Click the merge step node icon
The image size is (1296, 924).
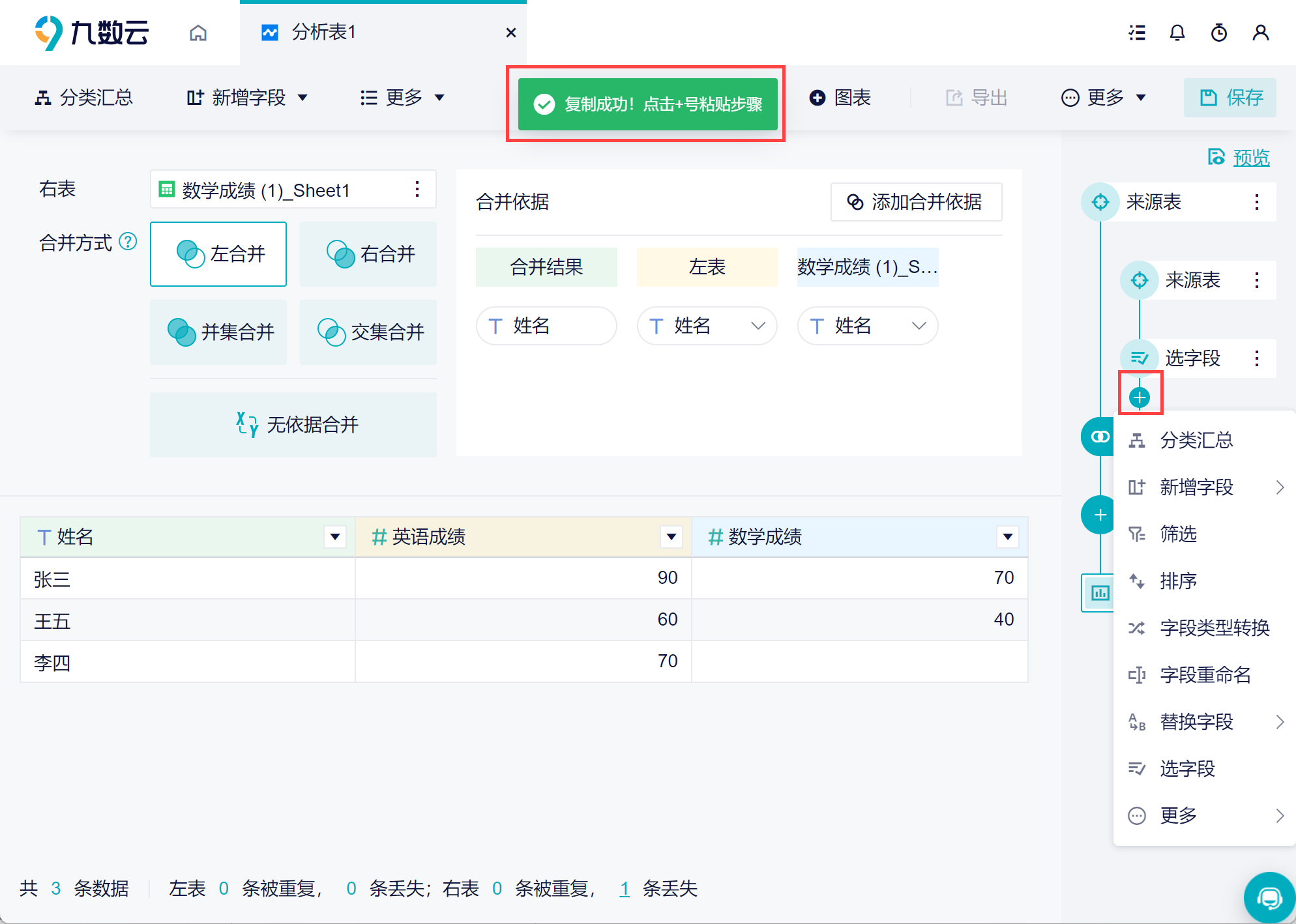(1099, 437)
